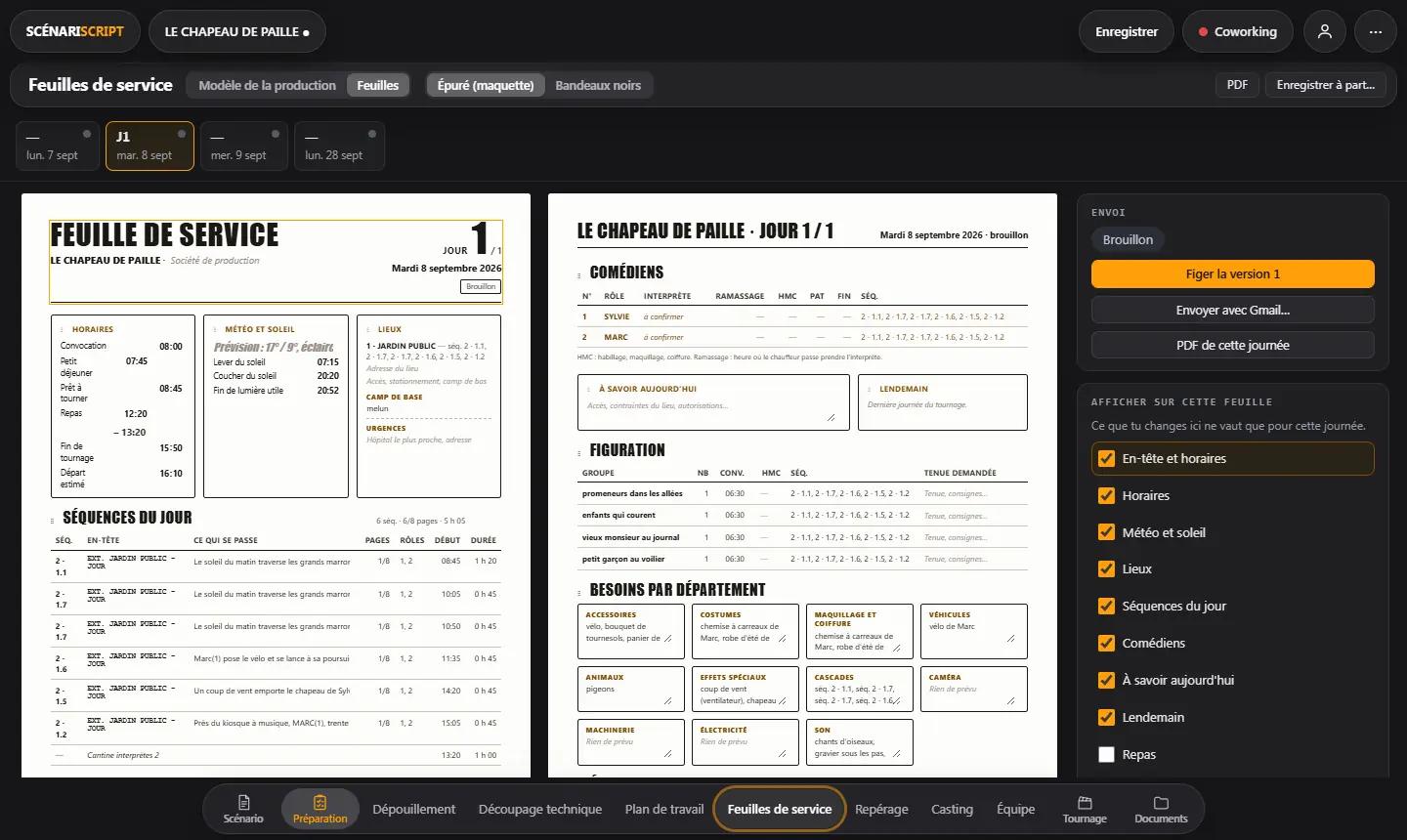Click the Brouillon status chip
Viewport: 1407px width, 840px height.
(x=1128, y=239)
